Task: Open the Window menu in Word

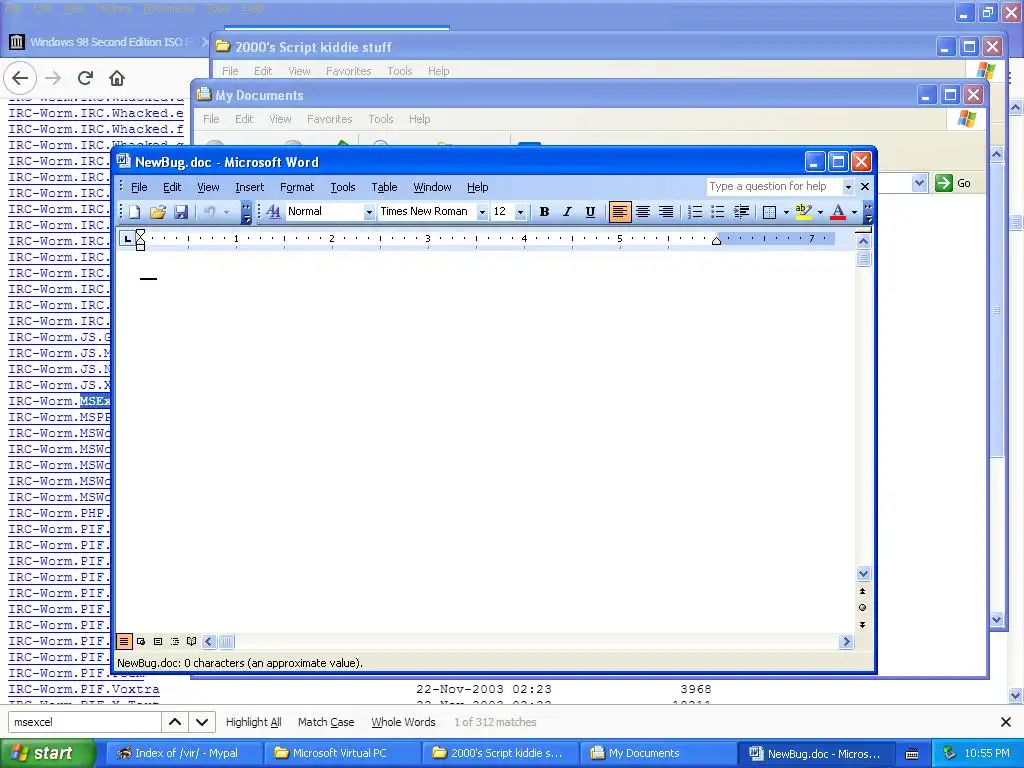Action: [432, 187]
